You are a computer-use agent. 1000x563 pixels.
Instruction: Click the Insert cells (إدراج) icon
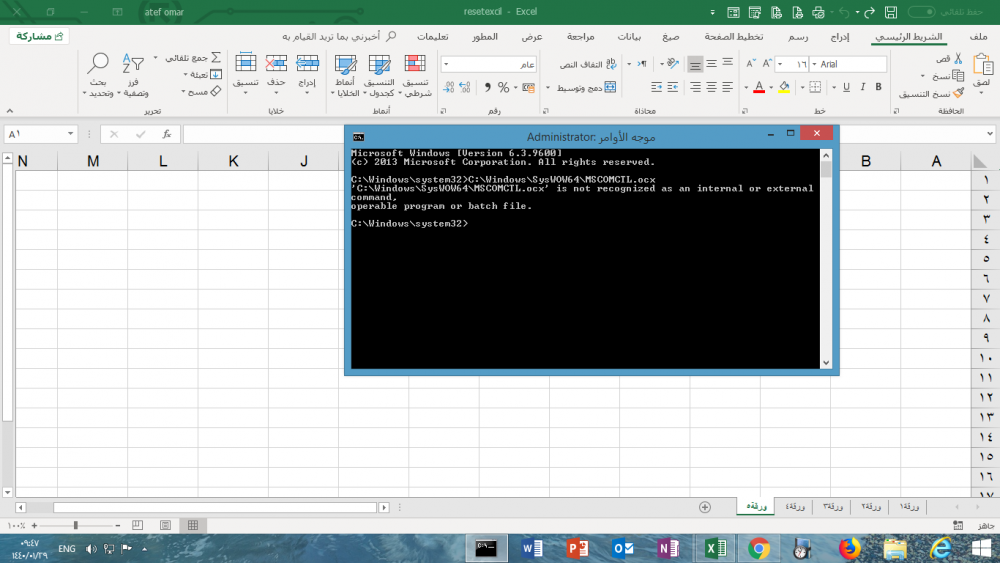tap(307, 64)
